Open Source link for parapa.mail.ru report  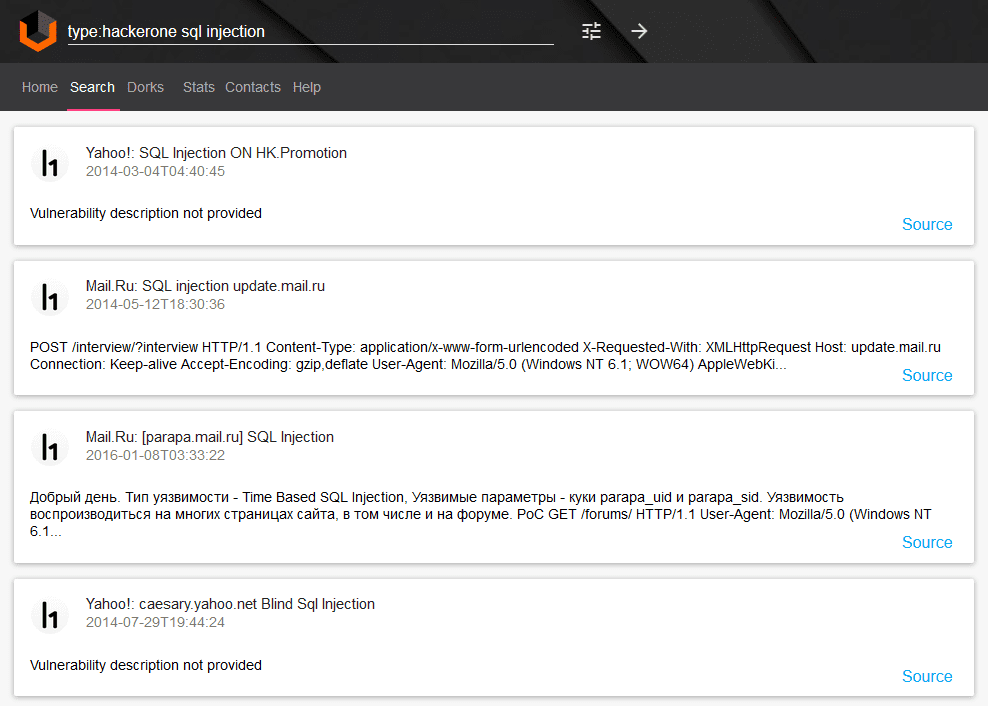click(x=926, y=542)
